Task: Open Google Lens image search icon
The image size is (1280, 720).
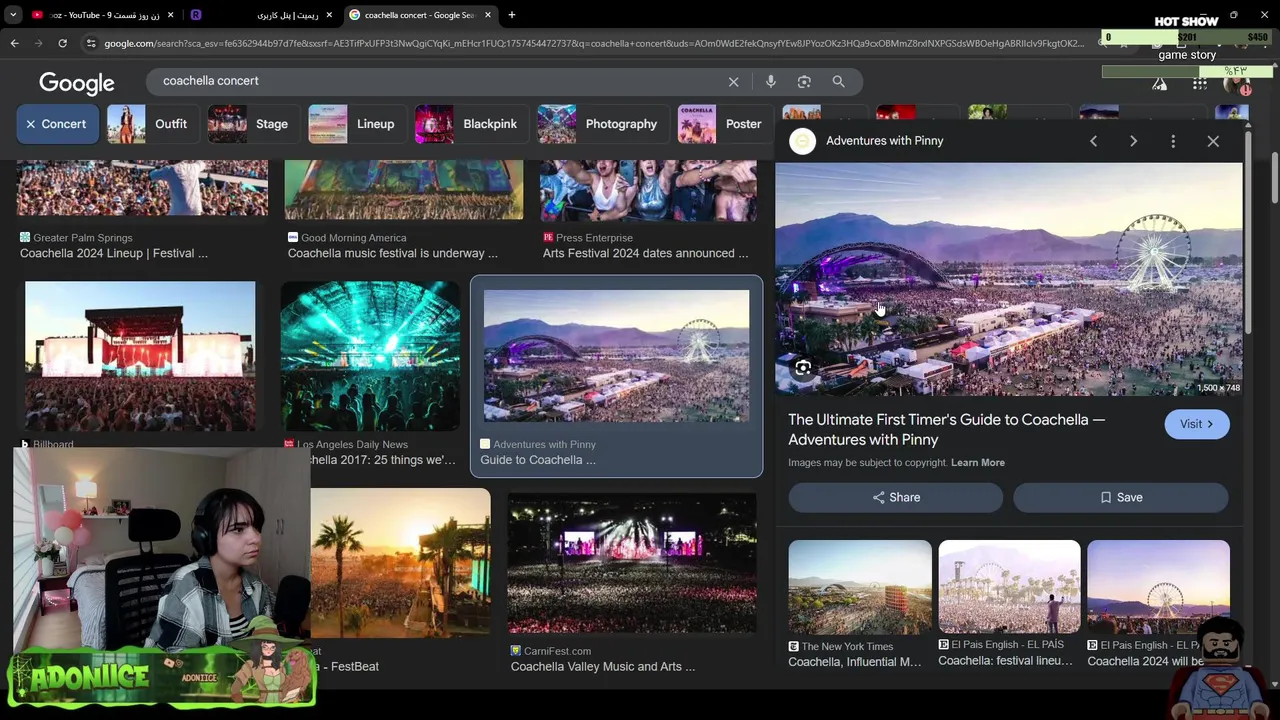Action: 804,81
